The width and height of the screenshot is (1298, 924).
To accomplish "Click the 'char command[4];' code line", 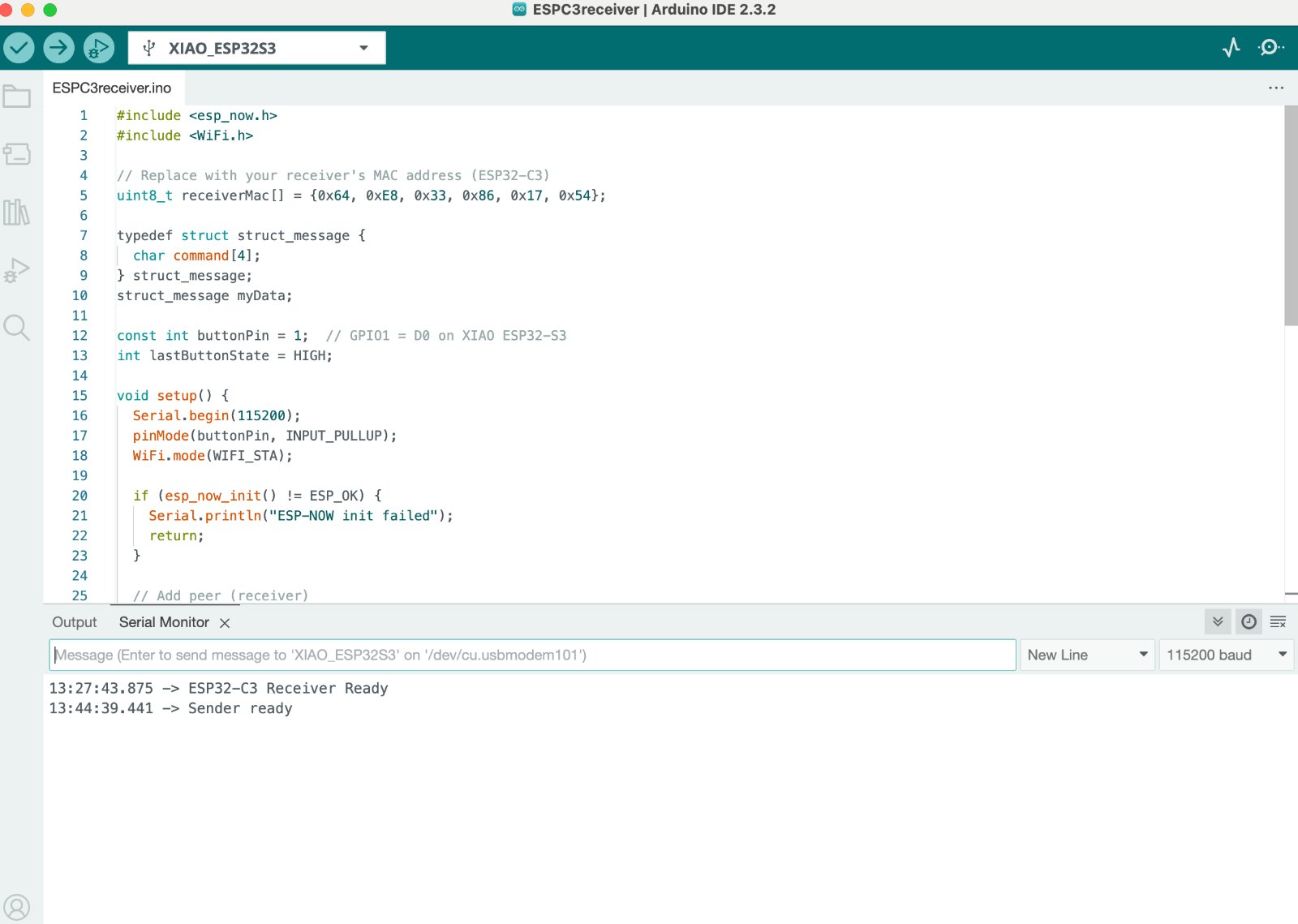I will point(197,256).
